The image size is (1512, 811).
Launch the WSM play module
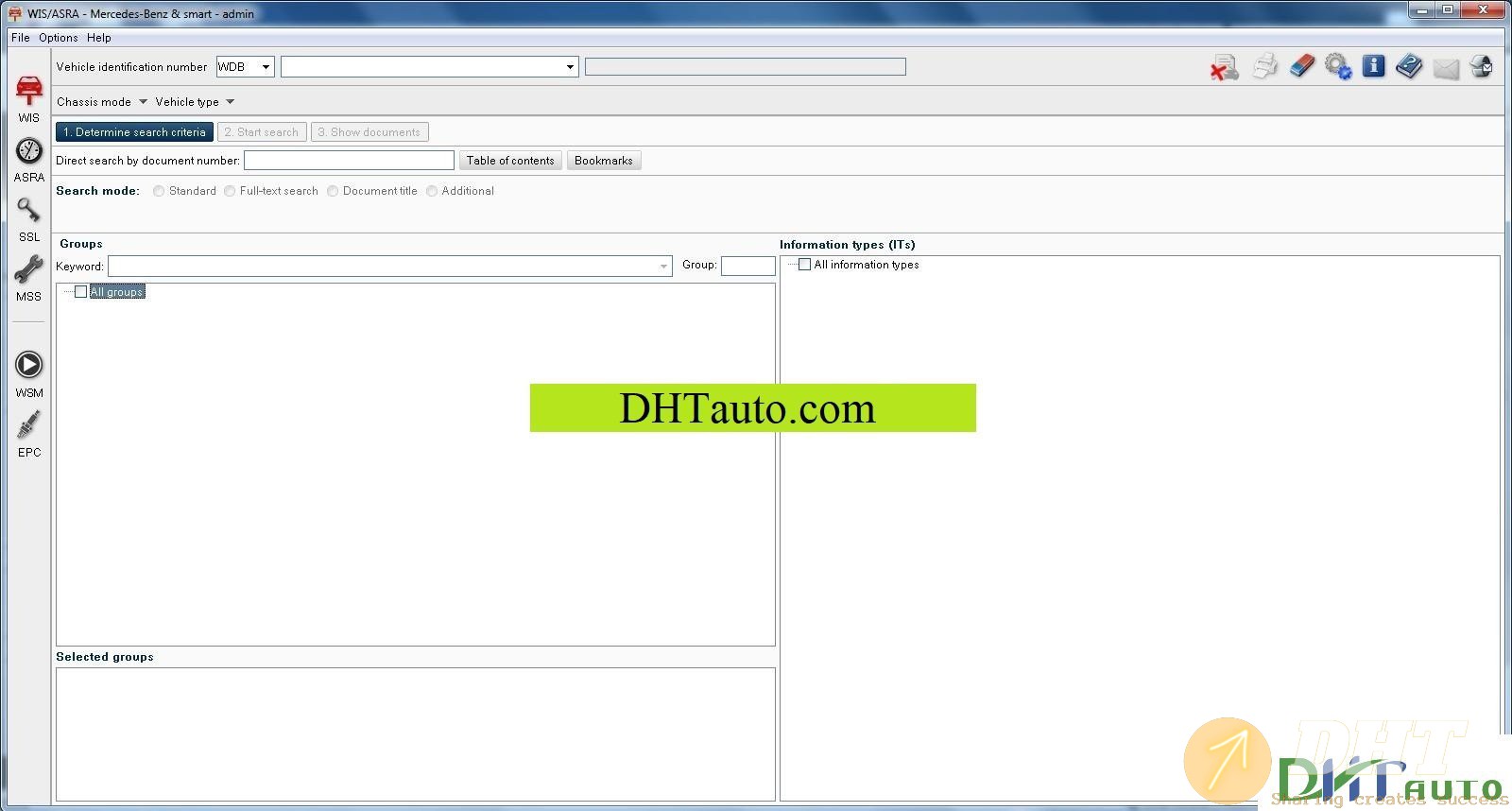pyautogui.click(x=29, y=374)
